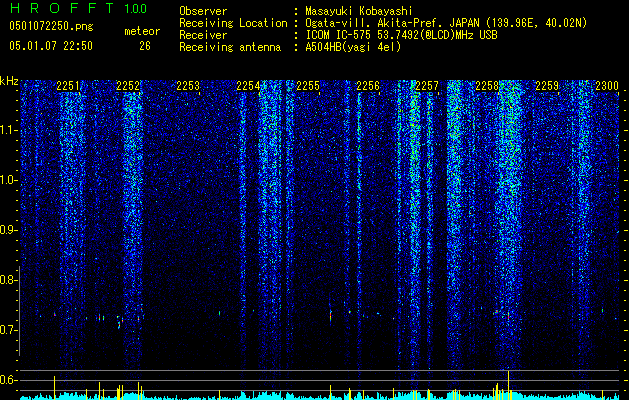The width and height of the screenshot is (629, 400).
Task: Click the HROFFT 1.0.0 title text
Action: coord(79,8)
